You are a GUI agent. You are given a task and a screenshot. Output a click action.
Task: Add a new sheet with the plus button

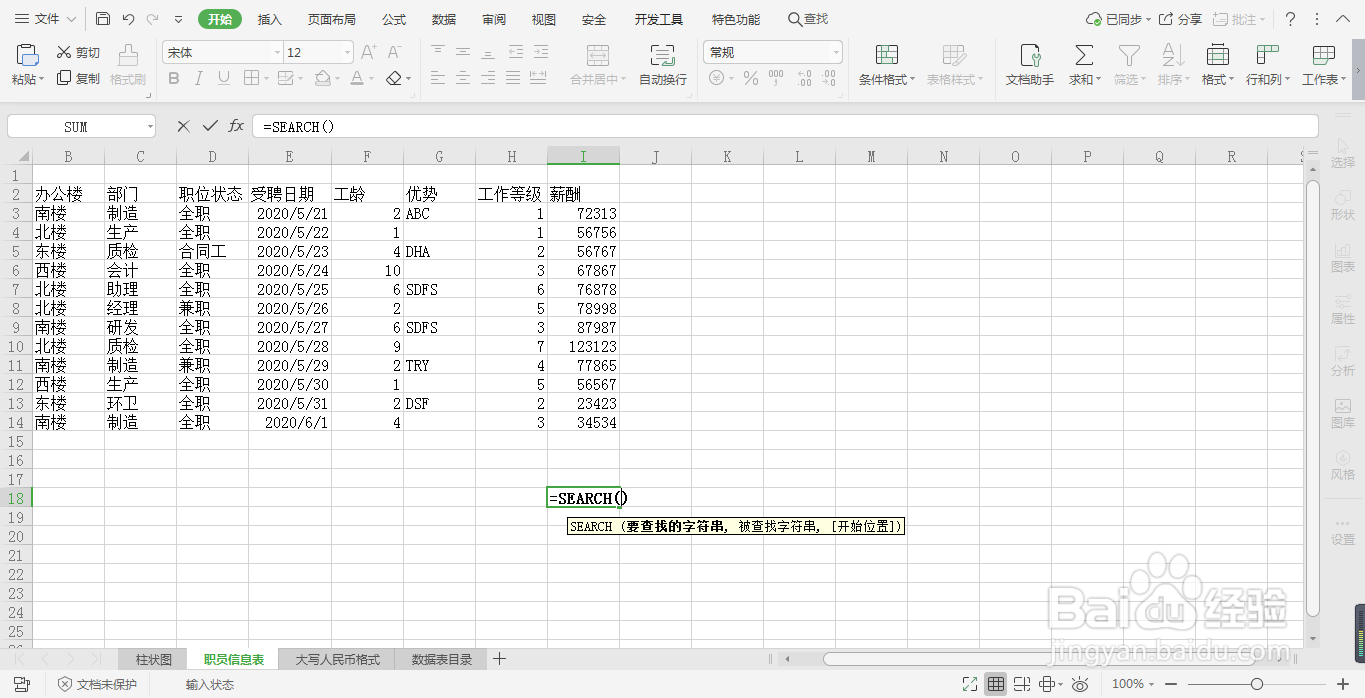pyautogui.click(x=500, y=659)
